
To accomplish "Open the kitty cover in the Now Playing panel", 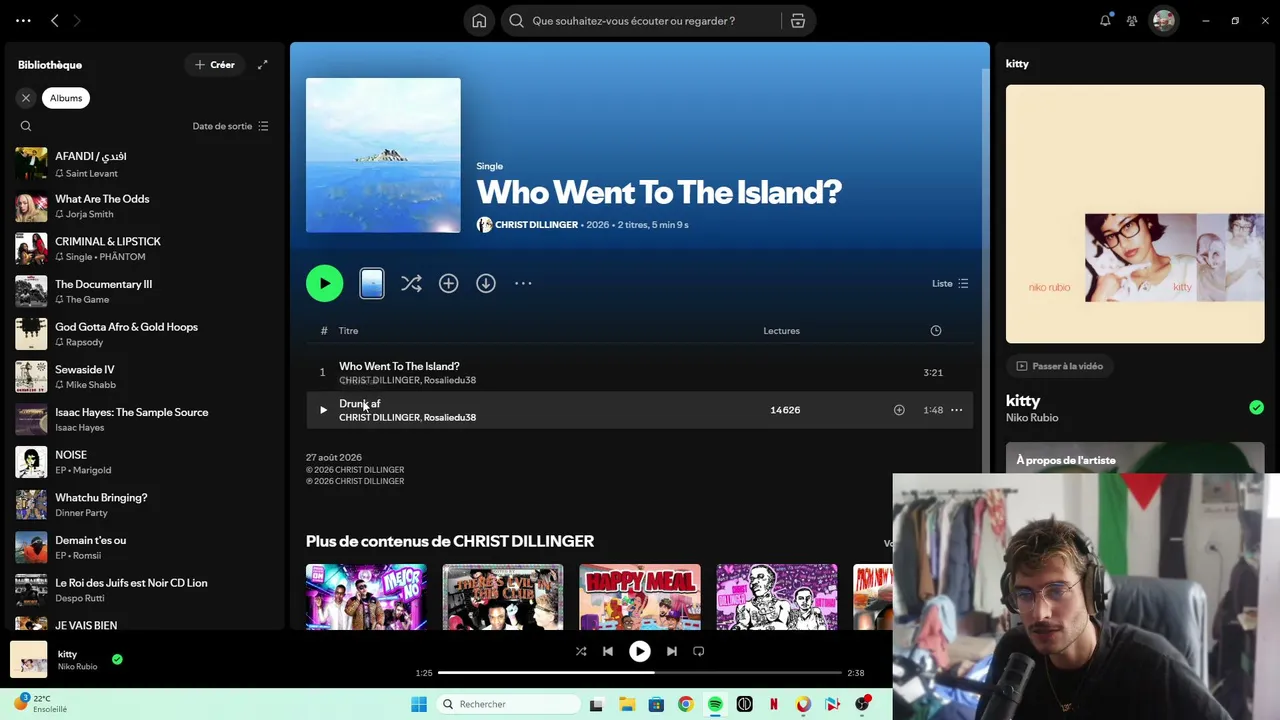I will [x=1135, y=214].
